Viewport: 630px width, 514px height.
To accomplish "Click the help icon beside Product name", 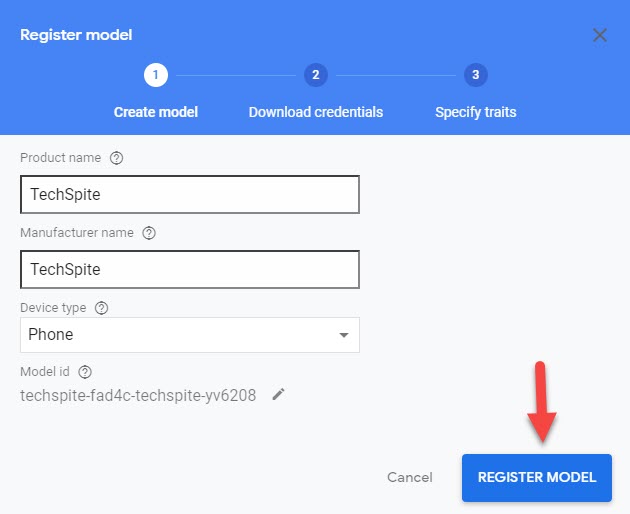I will coord(117,158).
